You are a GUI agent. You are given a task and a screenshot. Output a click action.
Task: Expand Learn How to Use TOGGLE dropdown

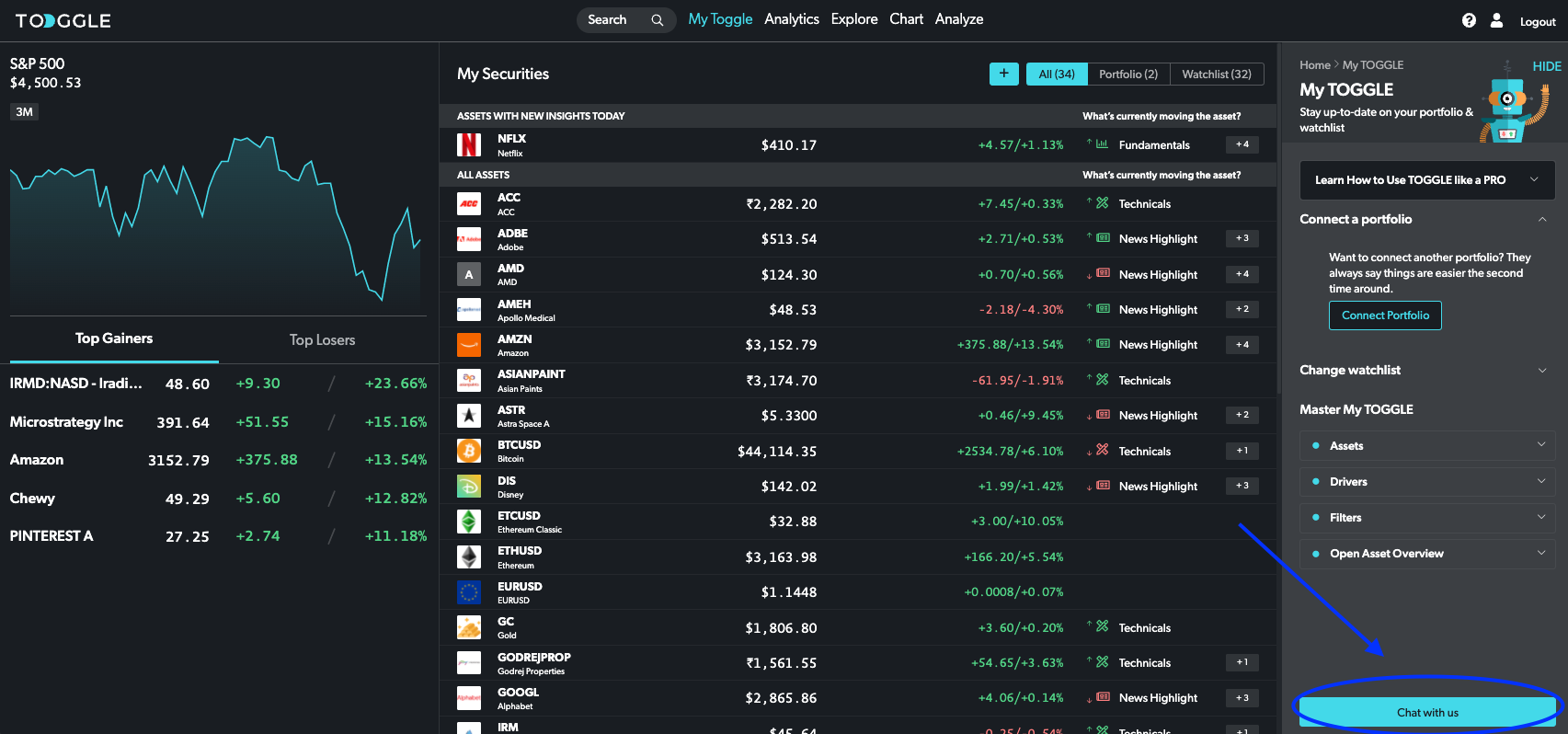tap(1427, 180)
